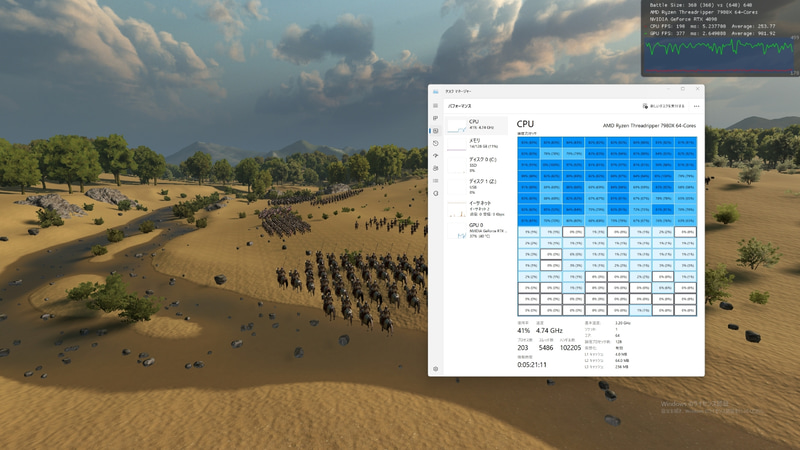
Task: Click NVIDIA GeForce RTX line in overlay
Action: [x=683, y=19]
